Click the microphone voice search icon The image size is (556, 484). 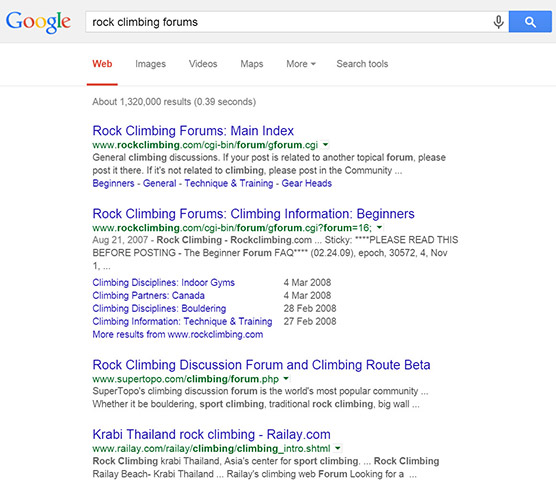click(498, 22)
